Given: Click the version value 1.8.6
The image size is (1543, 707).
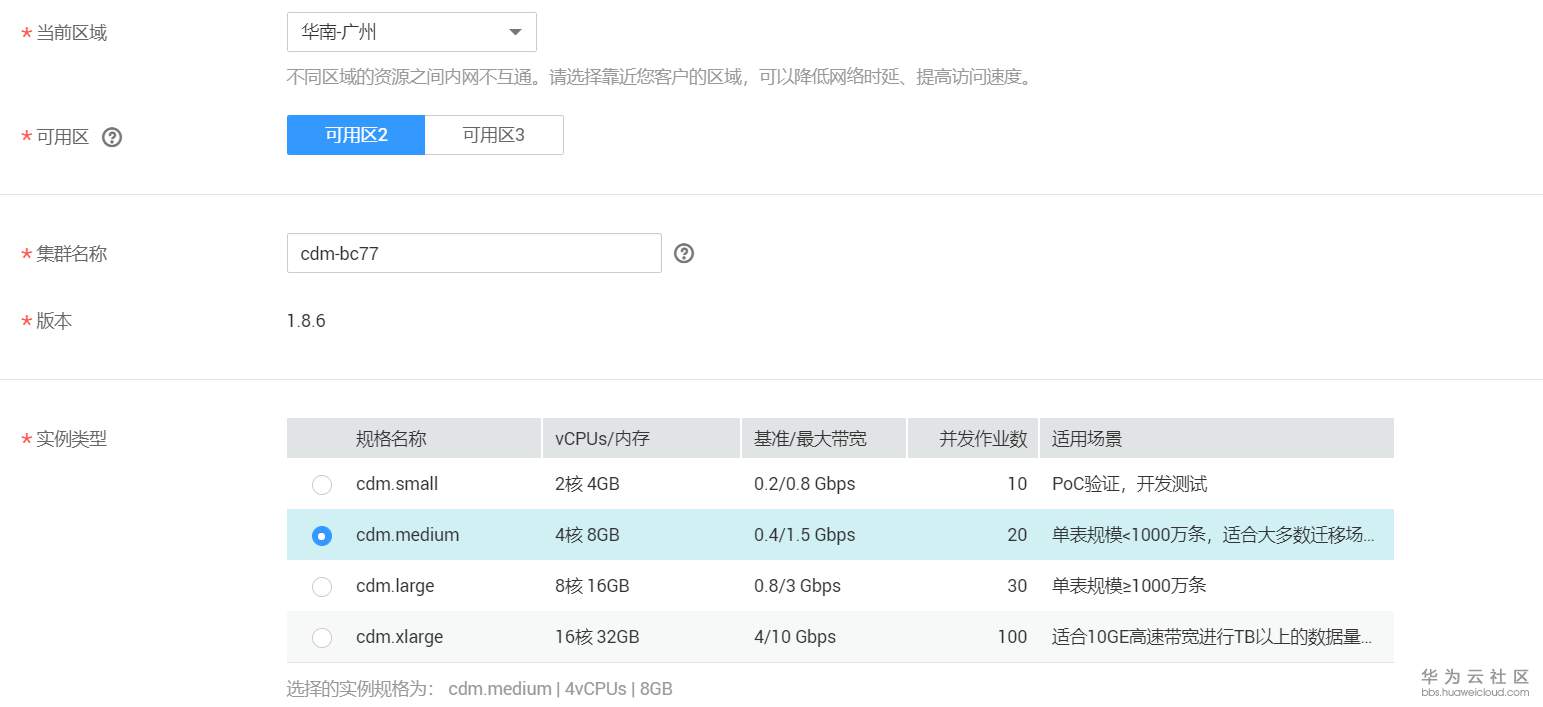Looking at the screenshot, I should (x=306, y=321).
